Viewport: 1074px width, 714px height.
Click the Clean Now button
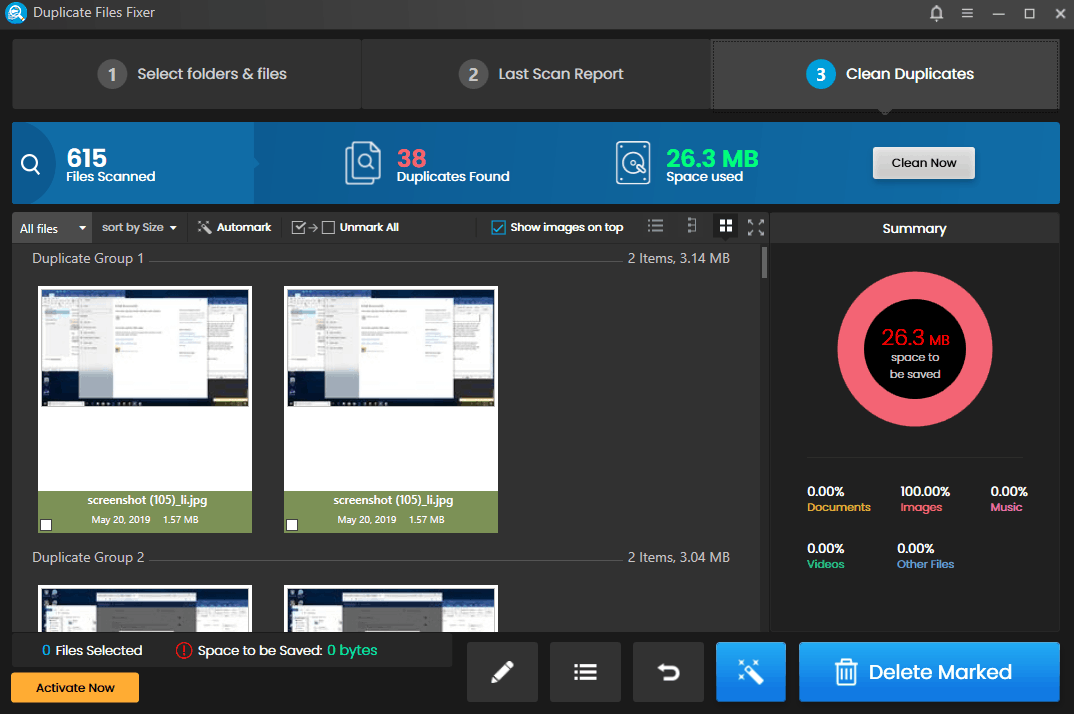click(x=923, y=163)
